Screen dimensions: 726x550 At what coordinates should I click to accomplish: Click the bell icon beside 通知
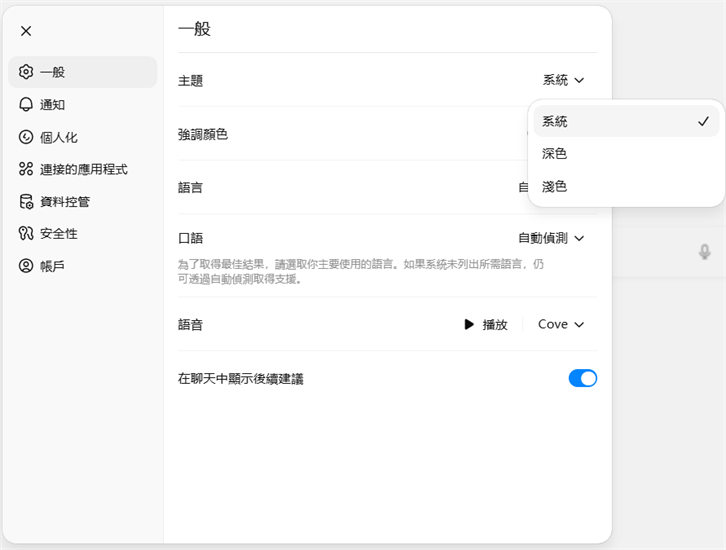coord(26,104)
